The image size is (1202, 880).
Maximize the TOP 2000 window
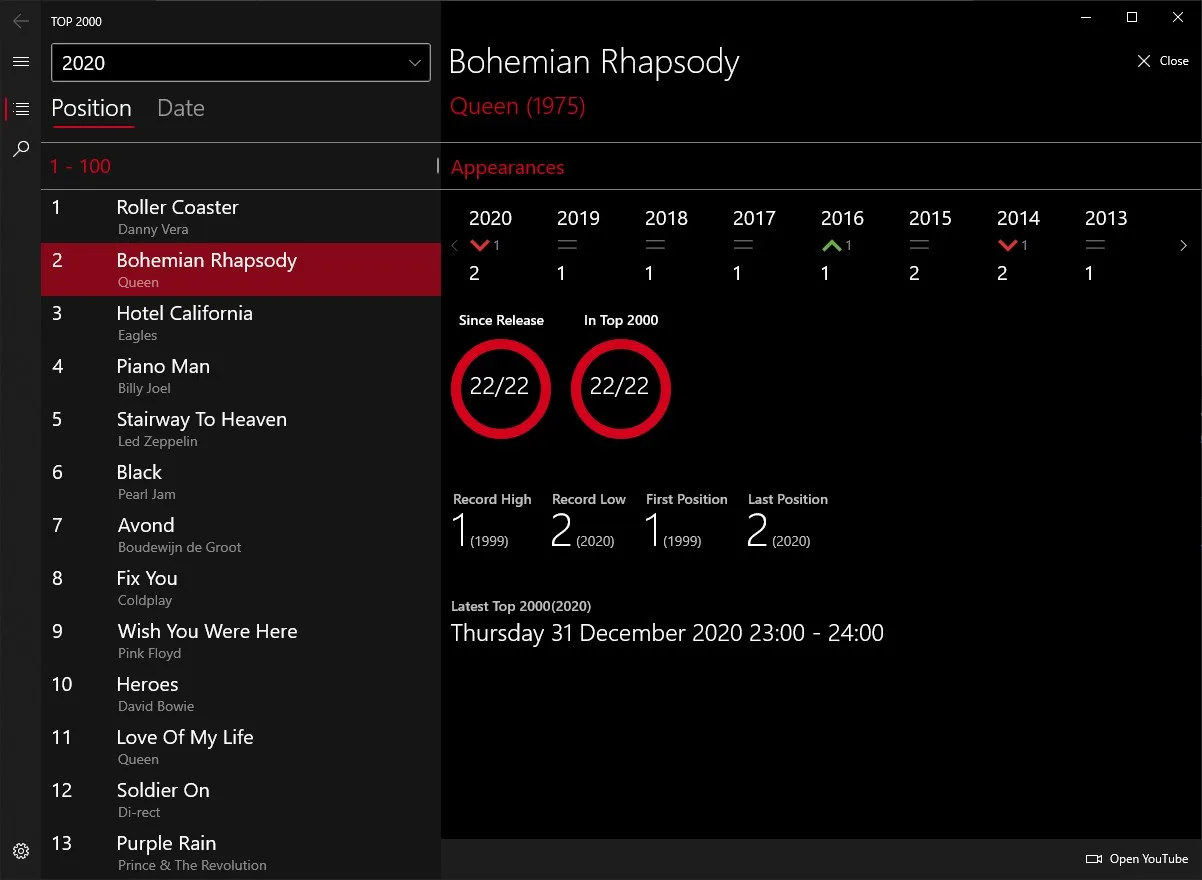coord(1132,17)
